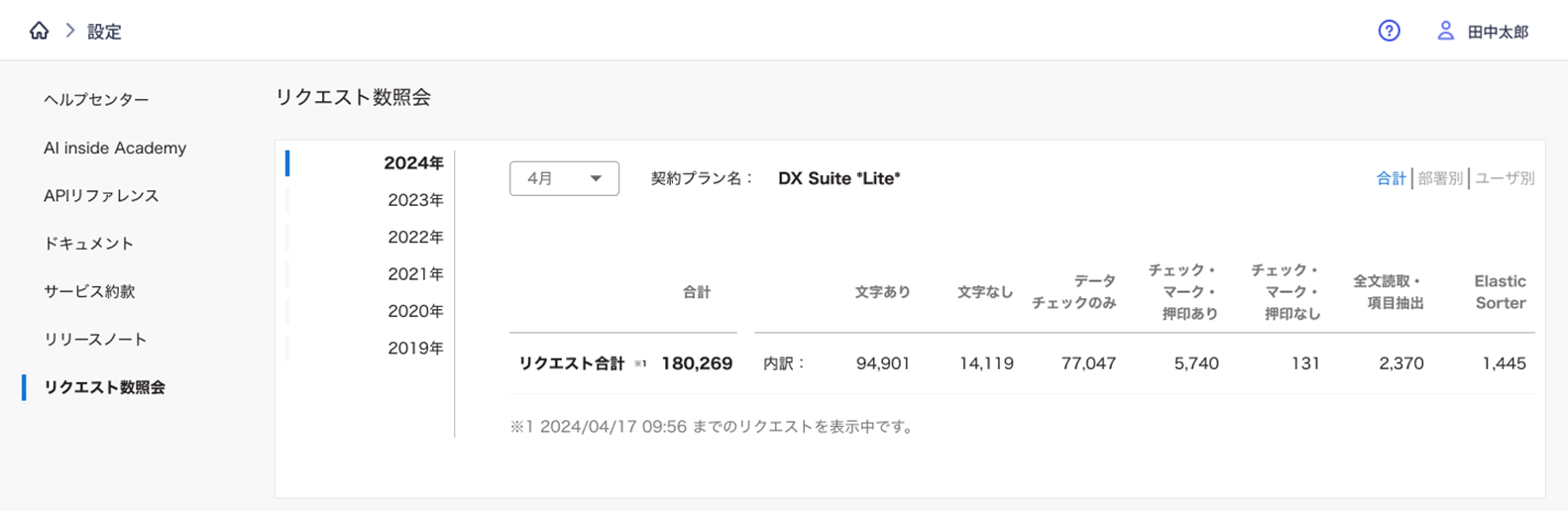Select the 2022年 year tab

(x=415, y=237)
